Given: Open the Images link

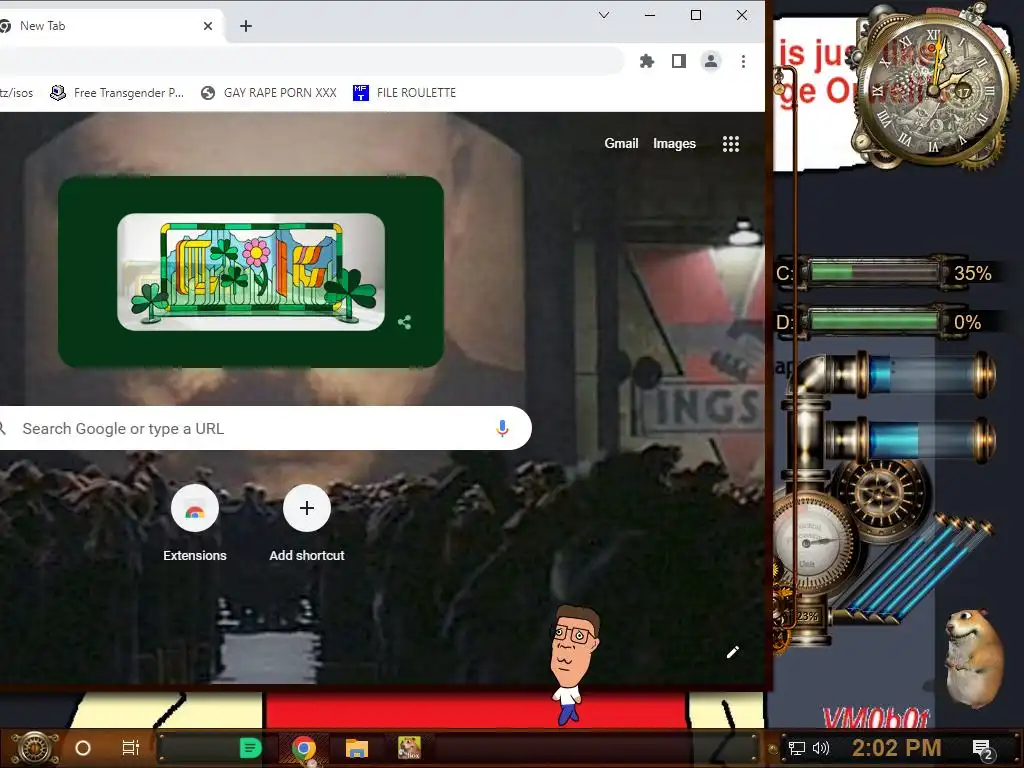Looking at the screenshot, I should (674, 144).
